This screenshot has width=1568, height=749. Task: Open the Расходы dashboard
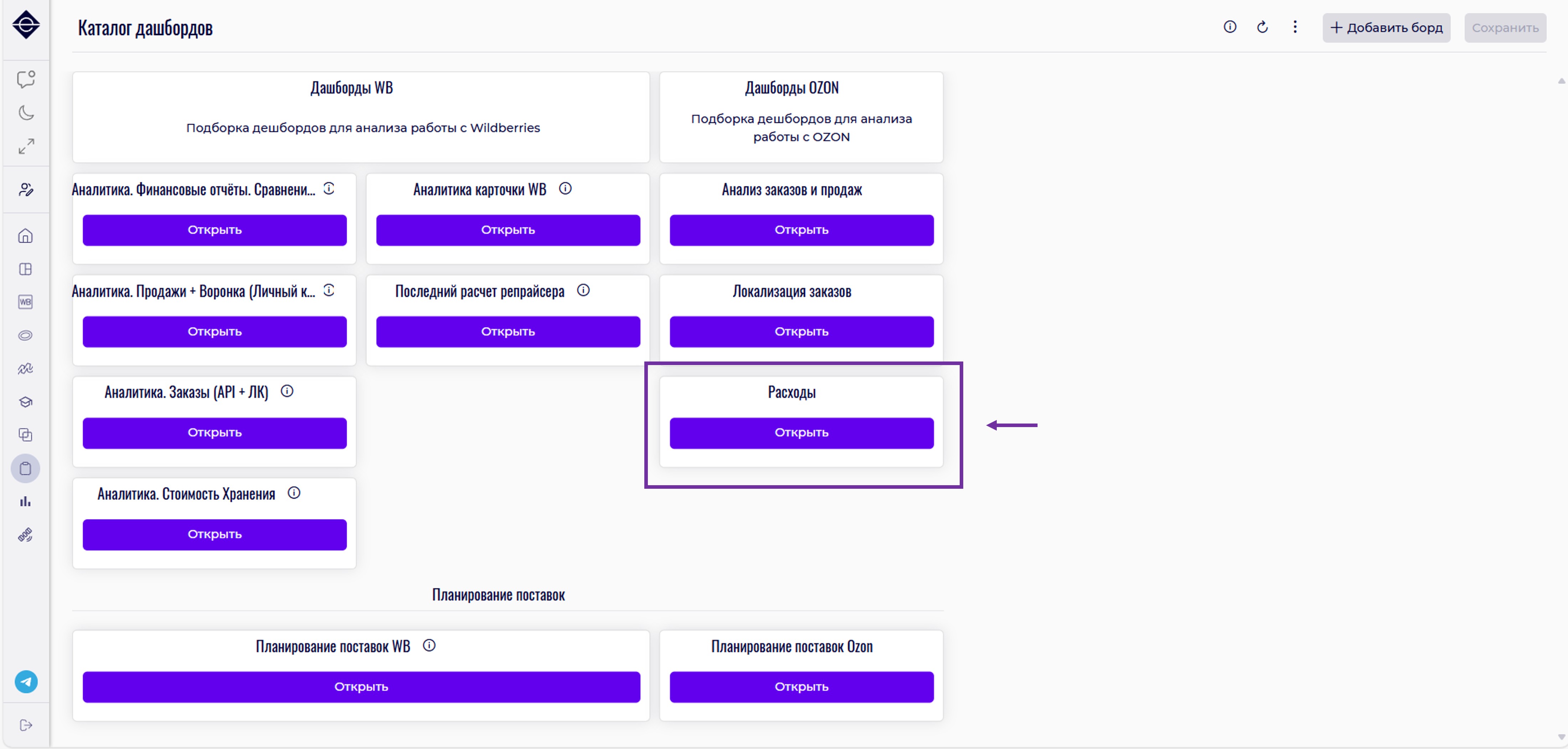(801, 433)
